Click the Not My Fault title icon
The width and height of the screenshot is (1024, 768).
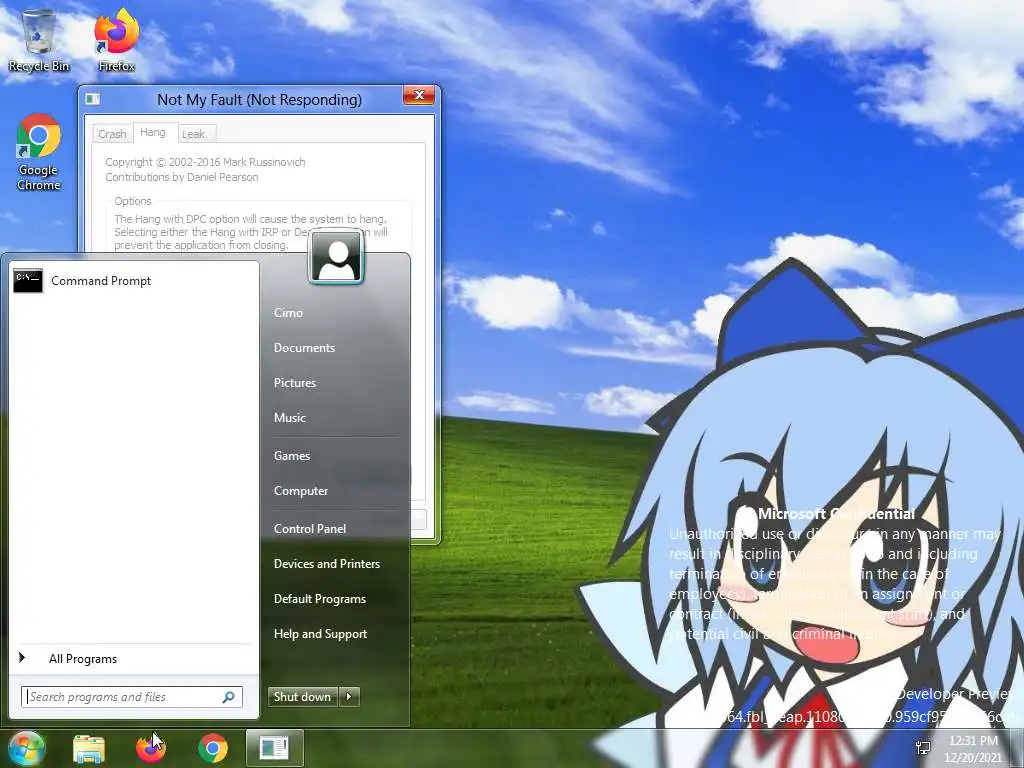(93, 99)
